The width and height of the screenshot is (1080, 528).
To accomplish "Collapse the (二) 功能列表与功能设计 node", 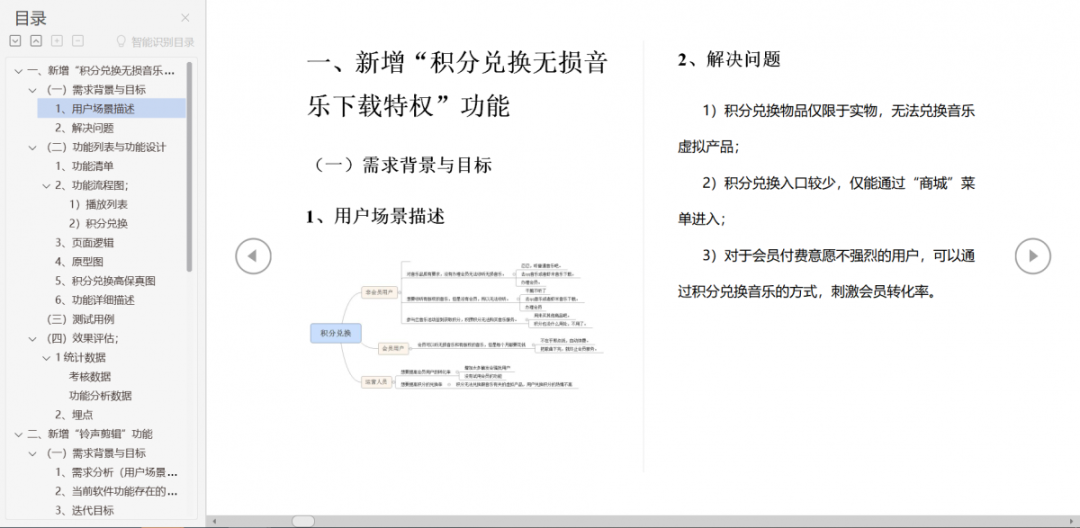I will 32,147.
